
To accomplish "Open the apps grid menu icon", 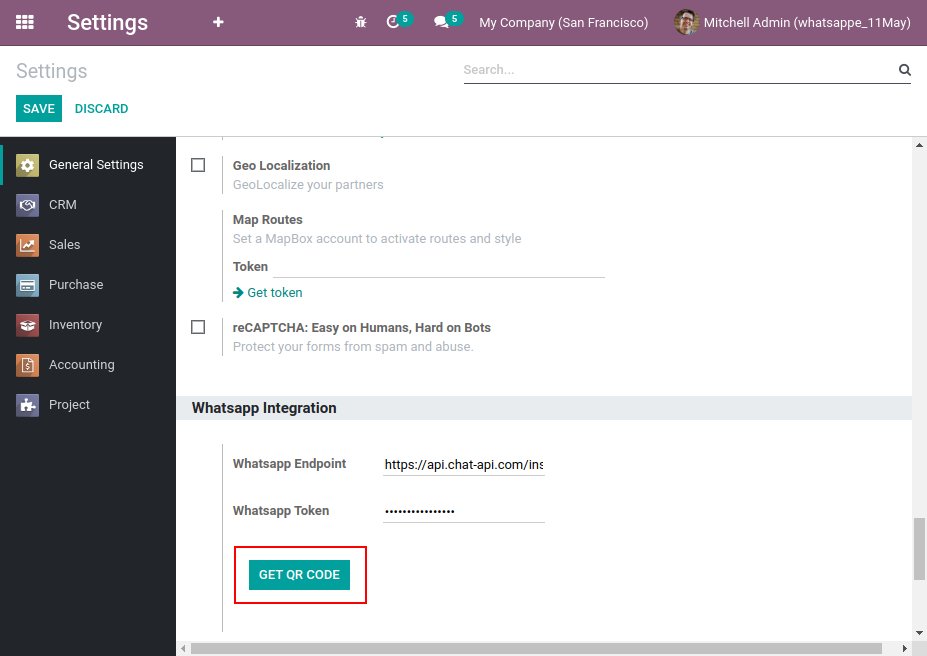I will point(24,22).
